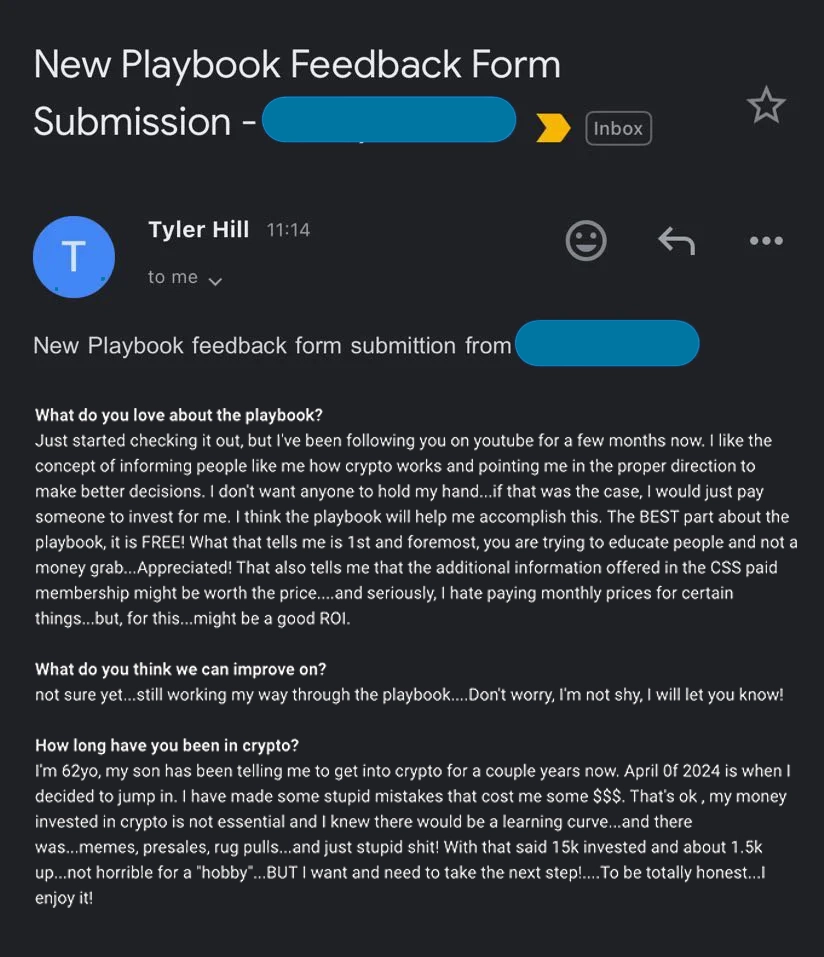Click the answer starting "not sure yet"
This screenshot has width=824, height=957.
click(409, 694)
